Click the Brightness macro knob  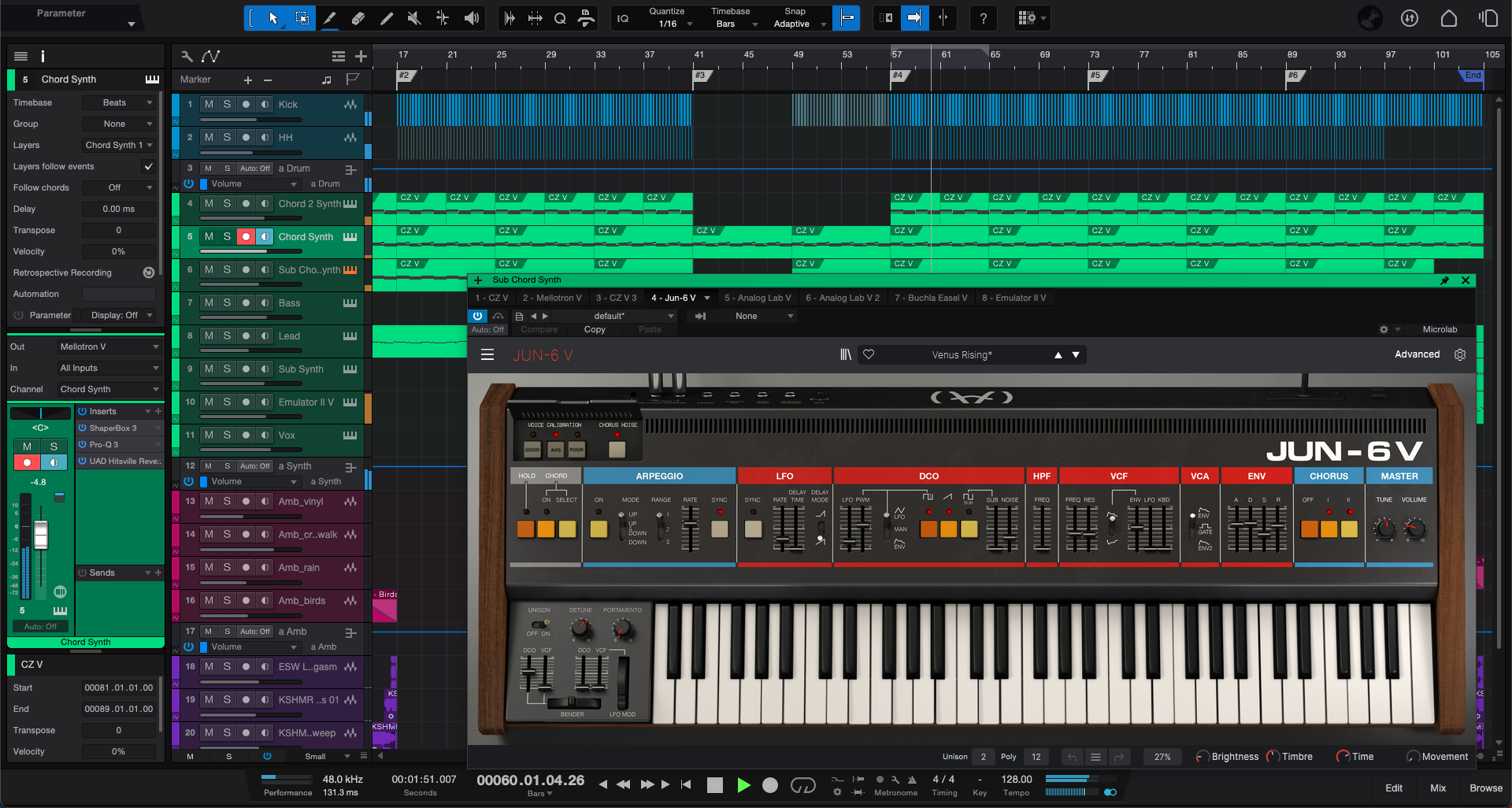[x=1203, y=757]
